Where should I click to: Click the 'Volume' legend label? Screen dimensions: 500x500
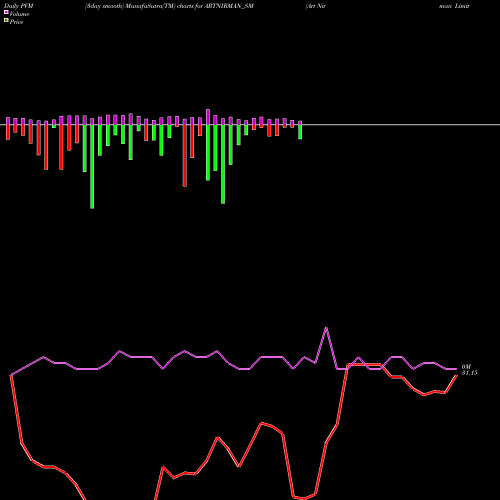[19, 14]
